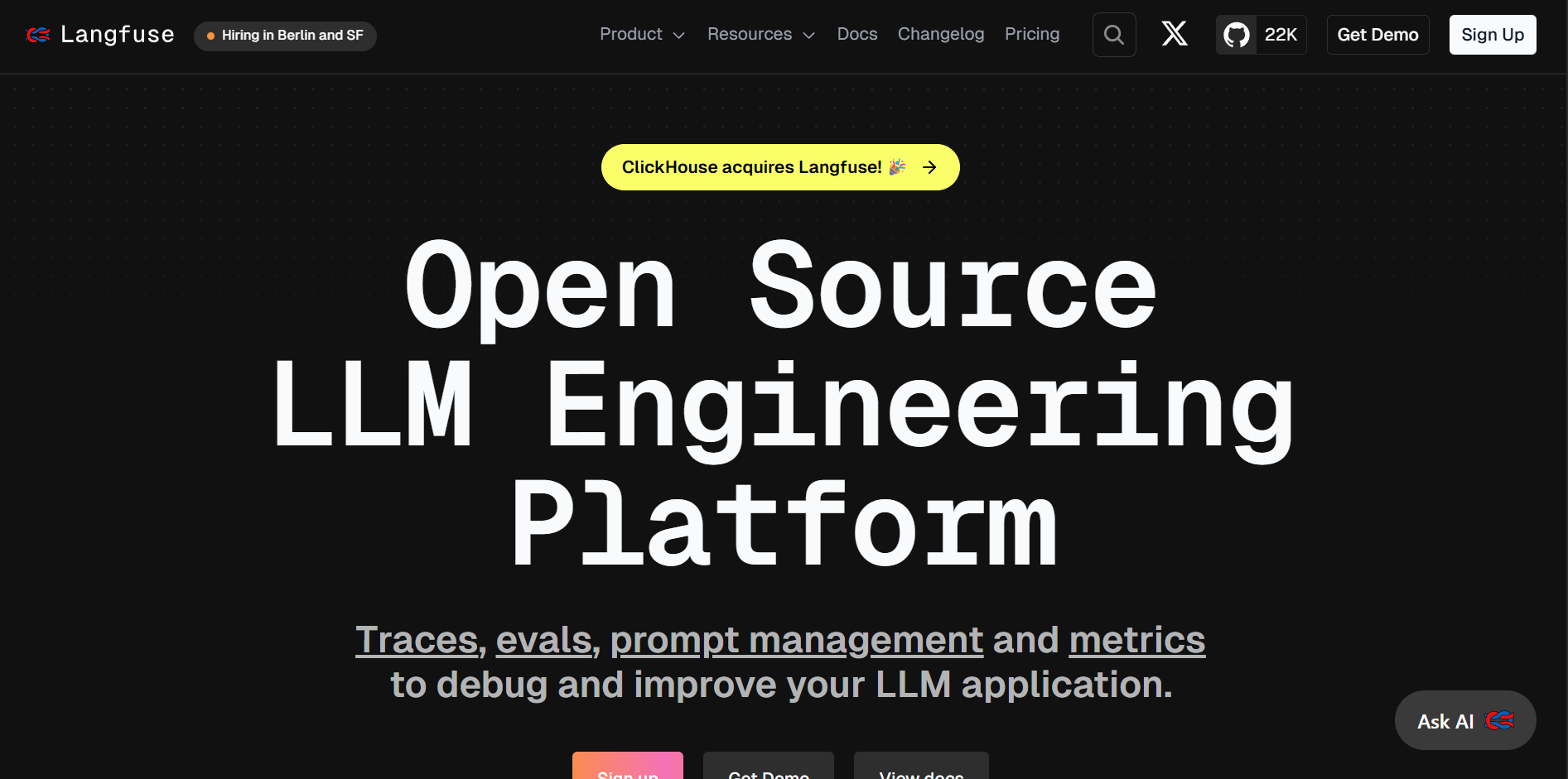The image size is (1568, 779).
Task: Open the Pricing page
Action: click(x=1032, y=34)
